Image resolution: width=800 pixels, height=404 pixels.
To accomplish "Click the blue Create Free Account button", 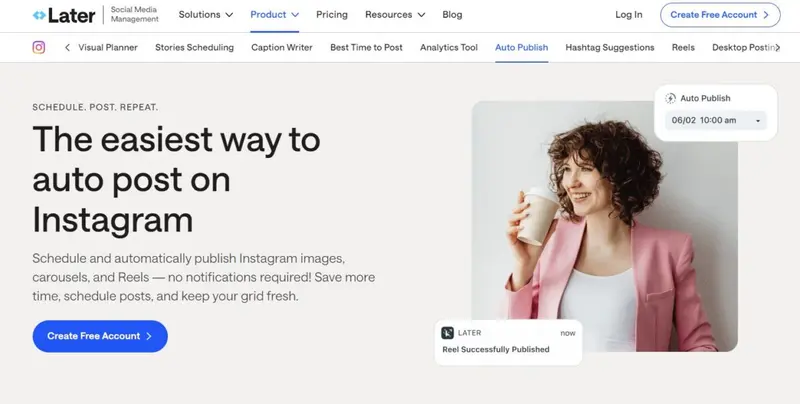I will [x=100, y=336].
